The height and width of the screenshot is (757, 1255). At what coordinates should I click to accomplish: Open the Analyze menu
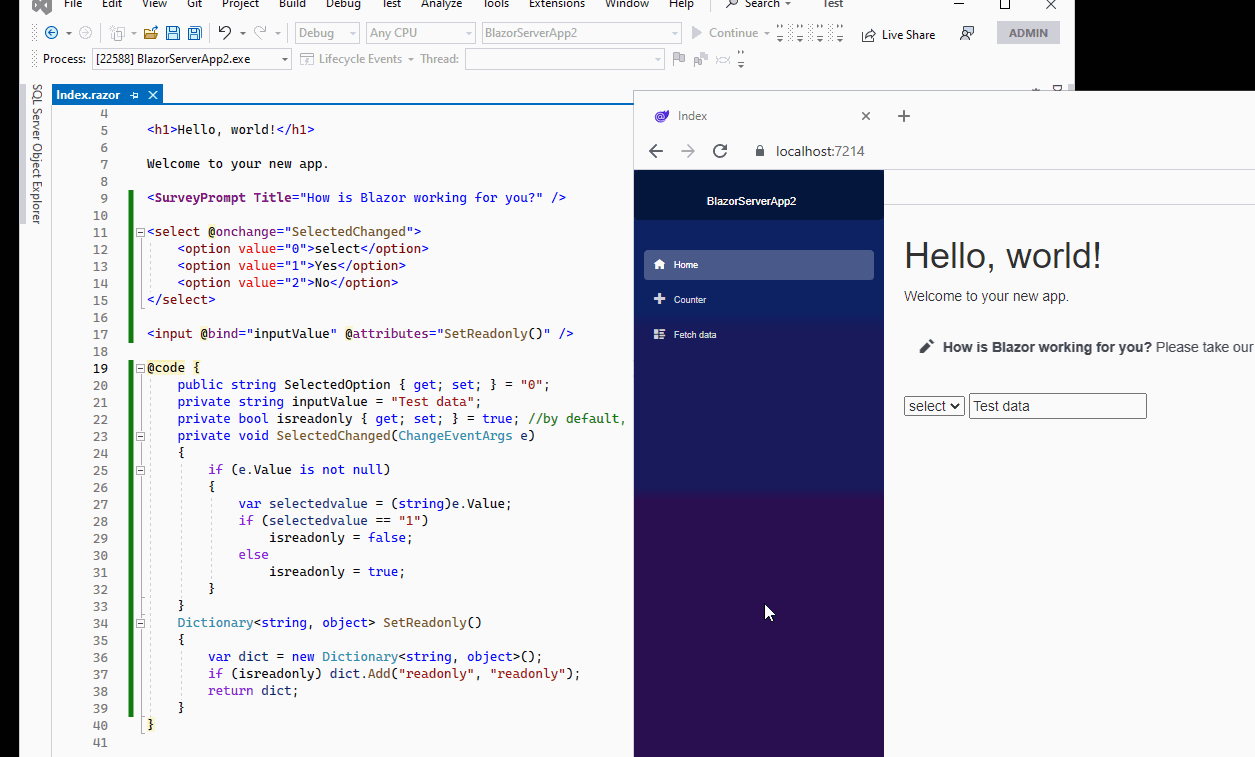pos(441,5)
